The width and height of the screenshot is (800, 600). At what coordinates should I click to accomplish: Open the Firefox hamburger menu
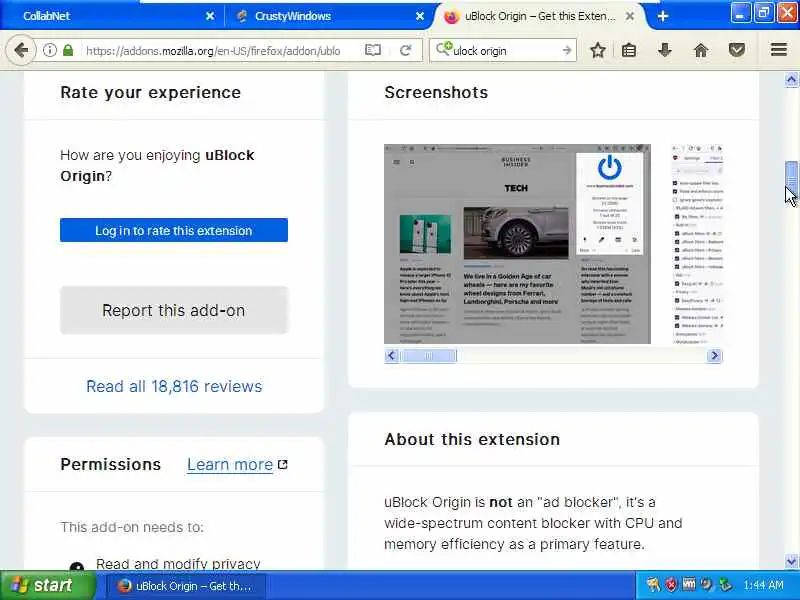click(779, 49)
